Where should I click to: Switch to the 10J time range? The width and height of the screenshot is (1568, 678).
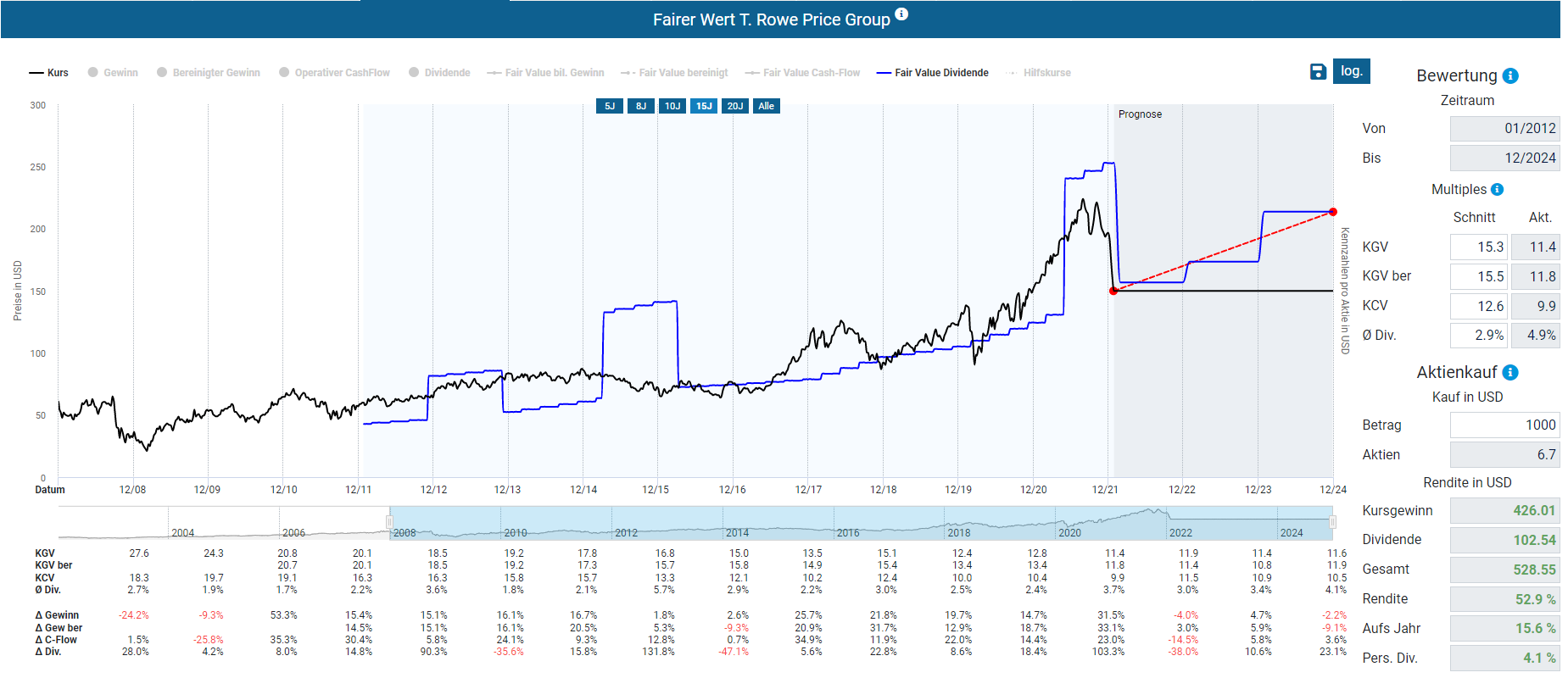tap(672, 106)
